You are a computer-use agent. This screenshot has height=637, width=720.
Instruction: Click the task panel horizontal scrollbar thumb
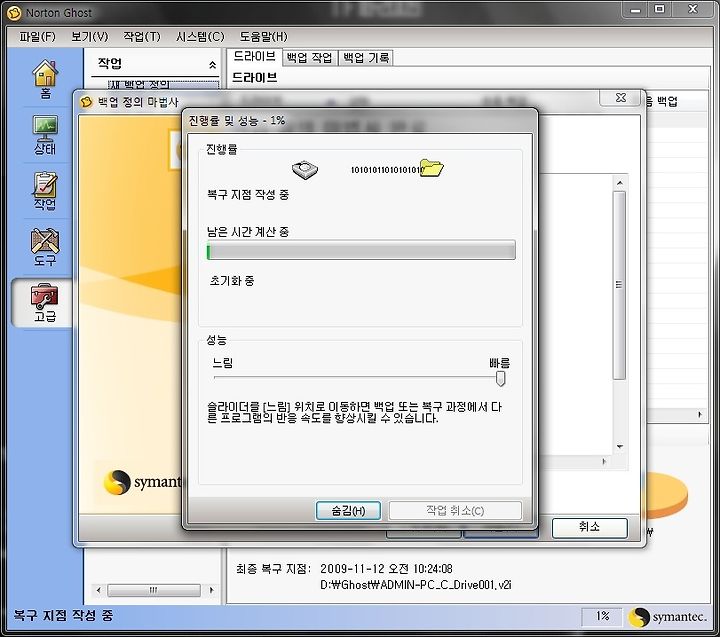point(154,590)
